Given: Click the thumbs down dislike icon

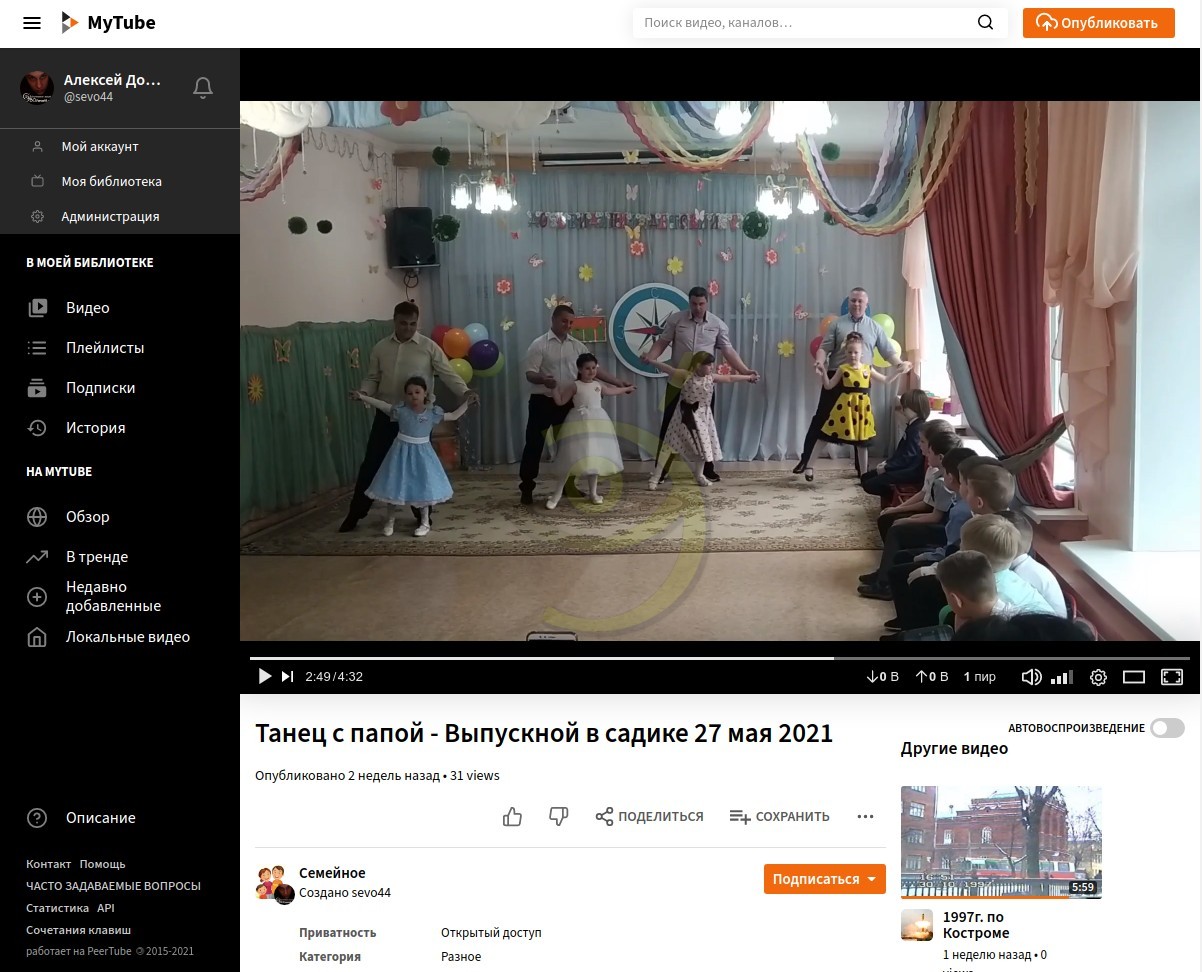Looking at the screenshot, I should tap(559, 817).
